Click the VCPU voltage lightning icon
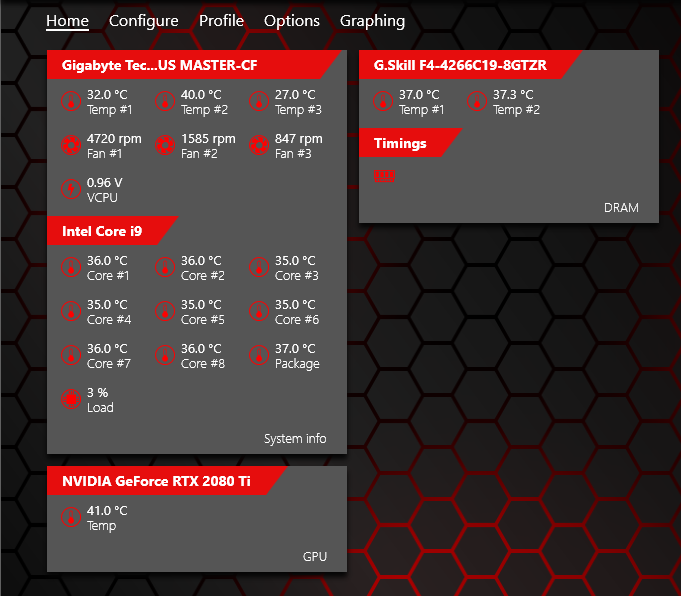 (71, 189)
